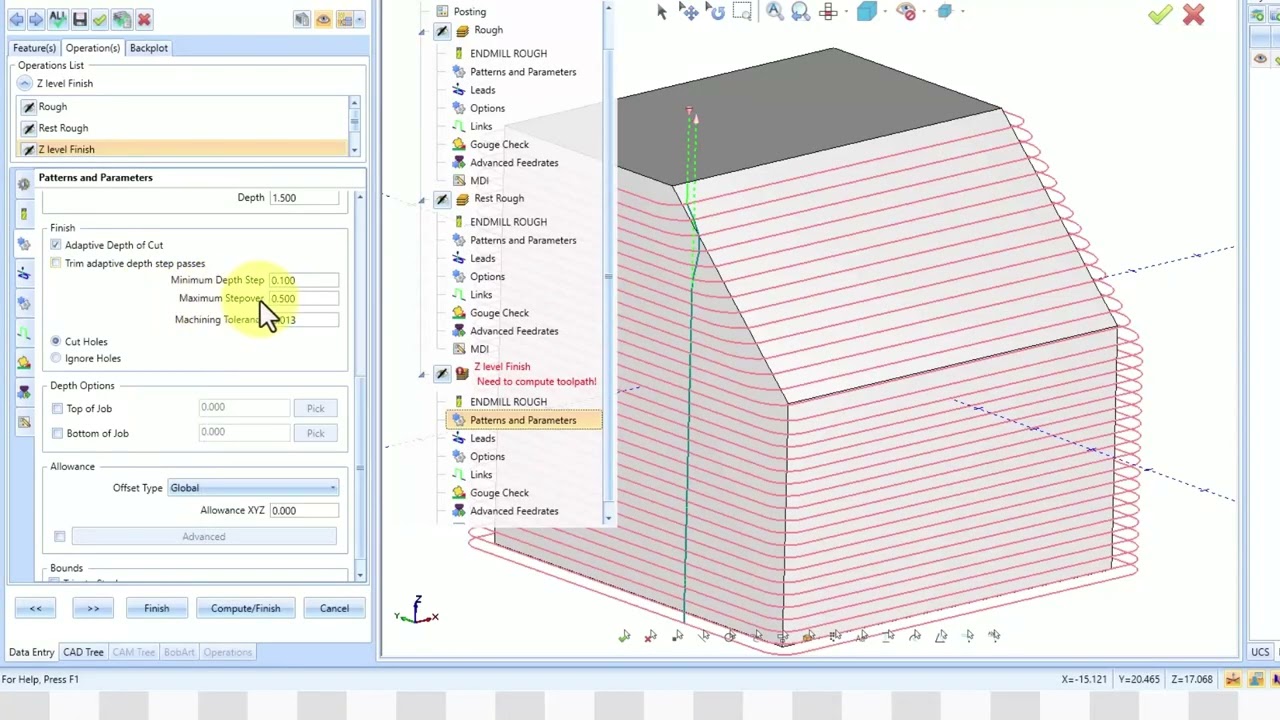
Task: Choose the pointer select tool in viewport toolbar
Action: pyautogui.click(x=661, y=12)
